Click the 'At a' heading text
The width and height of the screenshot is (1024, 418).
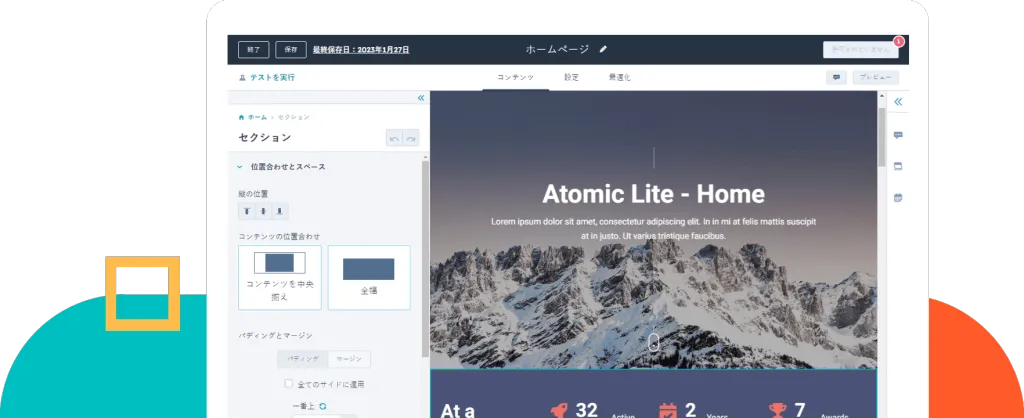[x=456, y=411]
